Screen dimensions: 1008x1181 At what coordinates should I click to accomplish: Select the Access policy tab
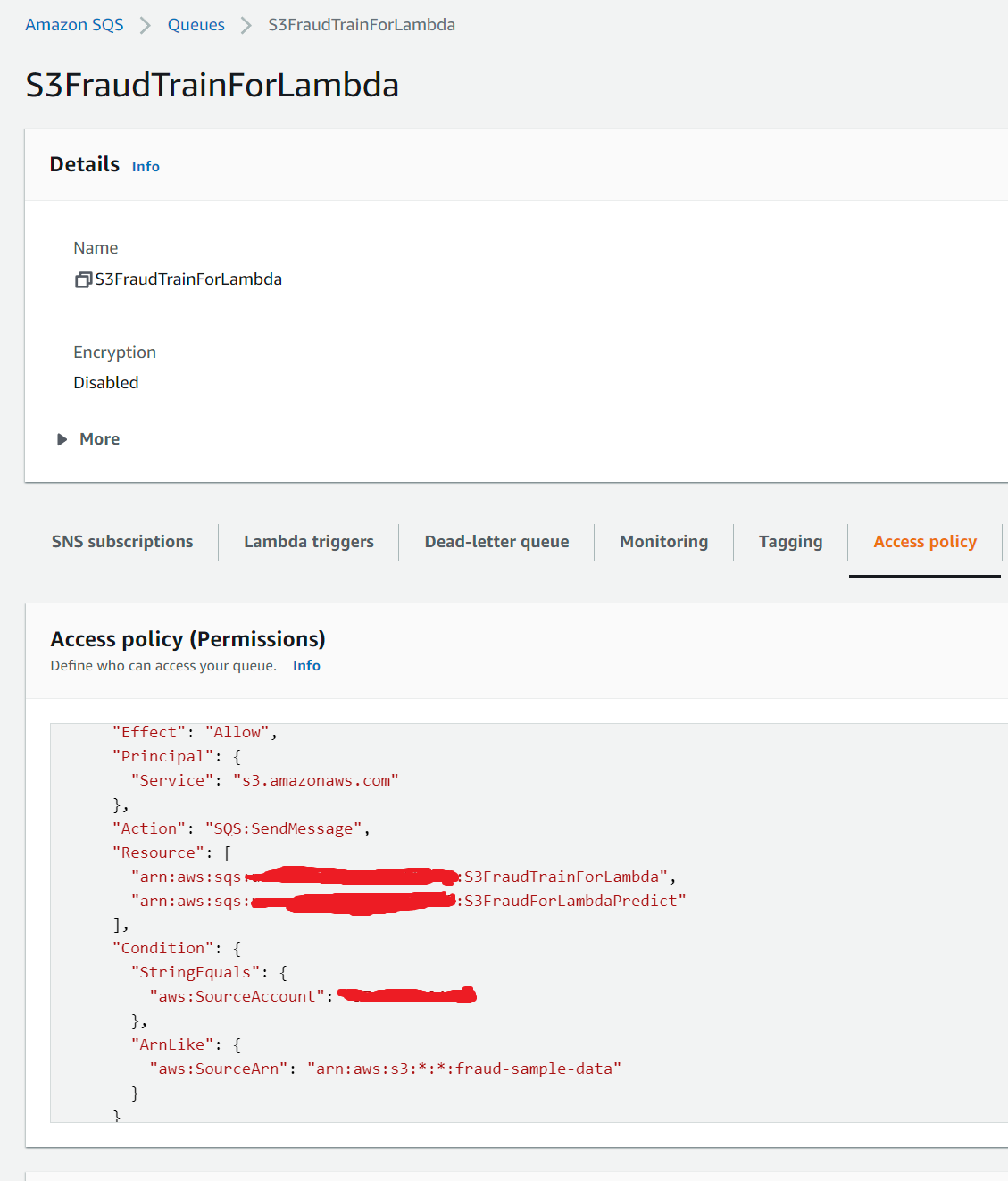tap(924, 542)
